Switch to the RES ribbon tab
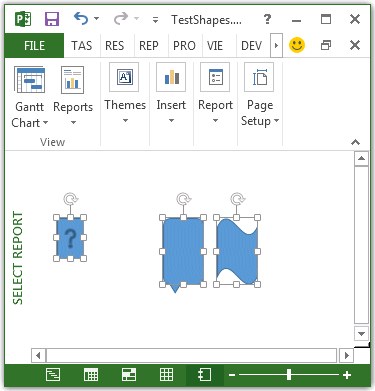Viewport: 375px width, 391px height. 115,45
